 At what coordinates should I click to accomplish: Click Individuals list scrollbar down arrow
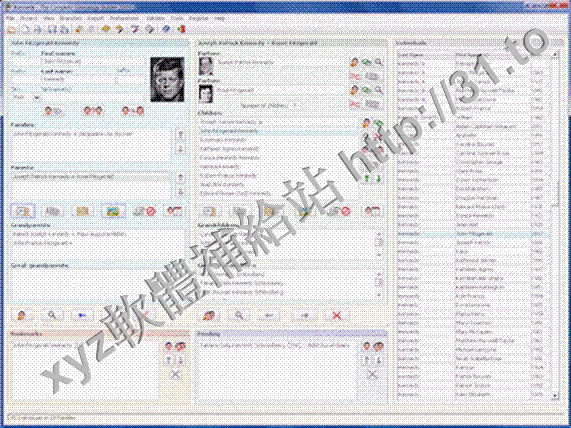point(555,395)
